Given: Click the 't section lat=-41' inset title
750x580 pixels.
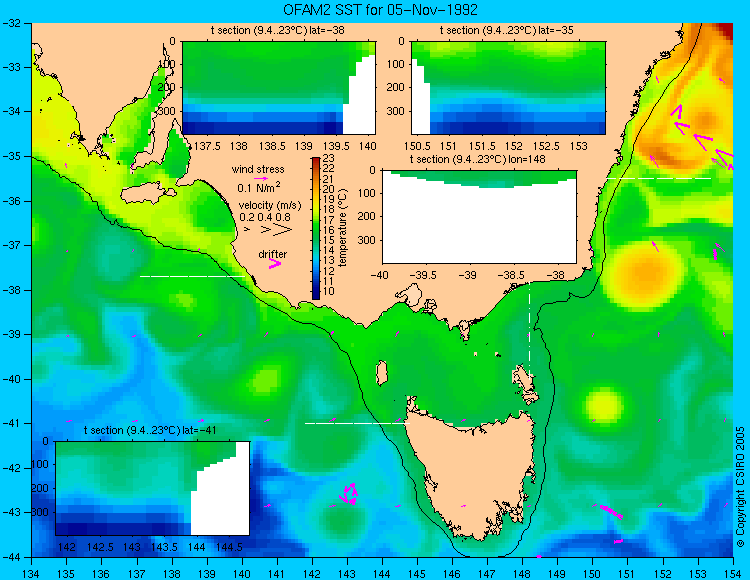Looking at the screenshot, I should (x=150, y=430).
